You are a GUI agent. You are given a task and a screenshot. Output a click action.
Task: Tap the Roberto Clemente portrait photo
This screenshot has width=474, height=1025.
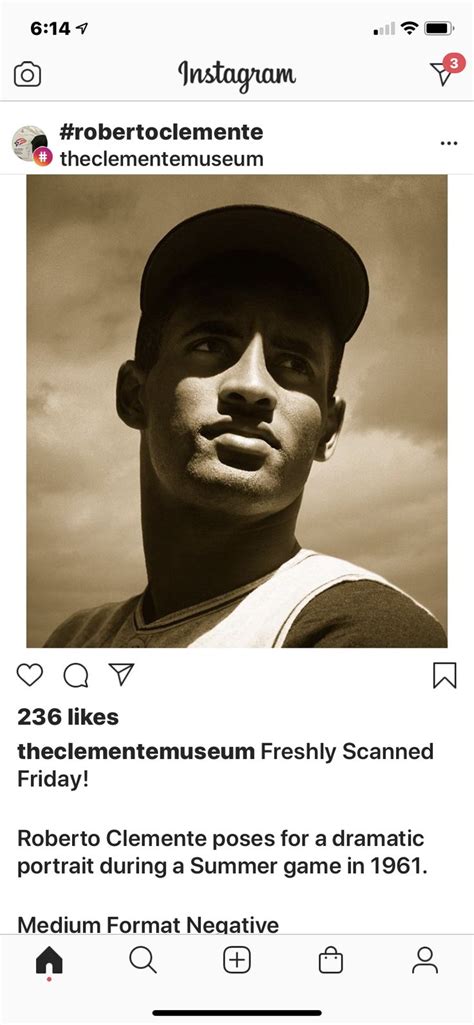click(237, 411)
